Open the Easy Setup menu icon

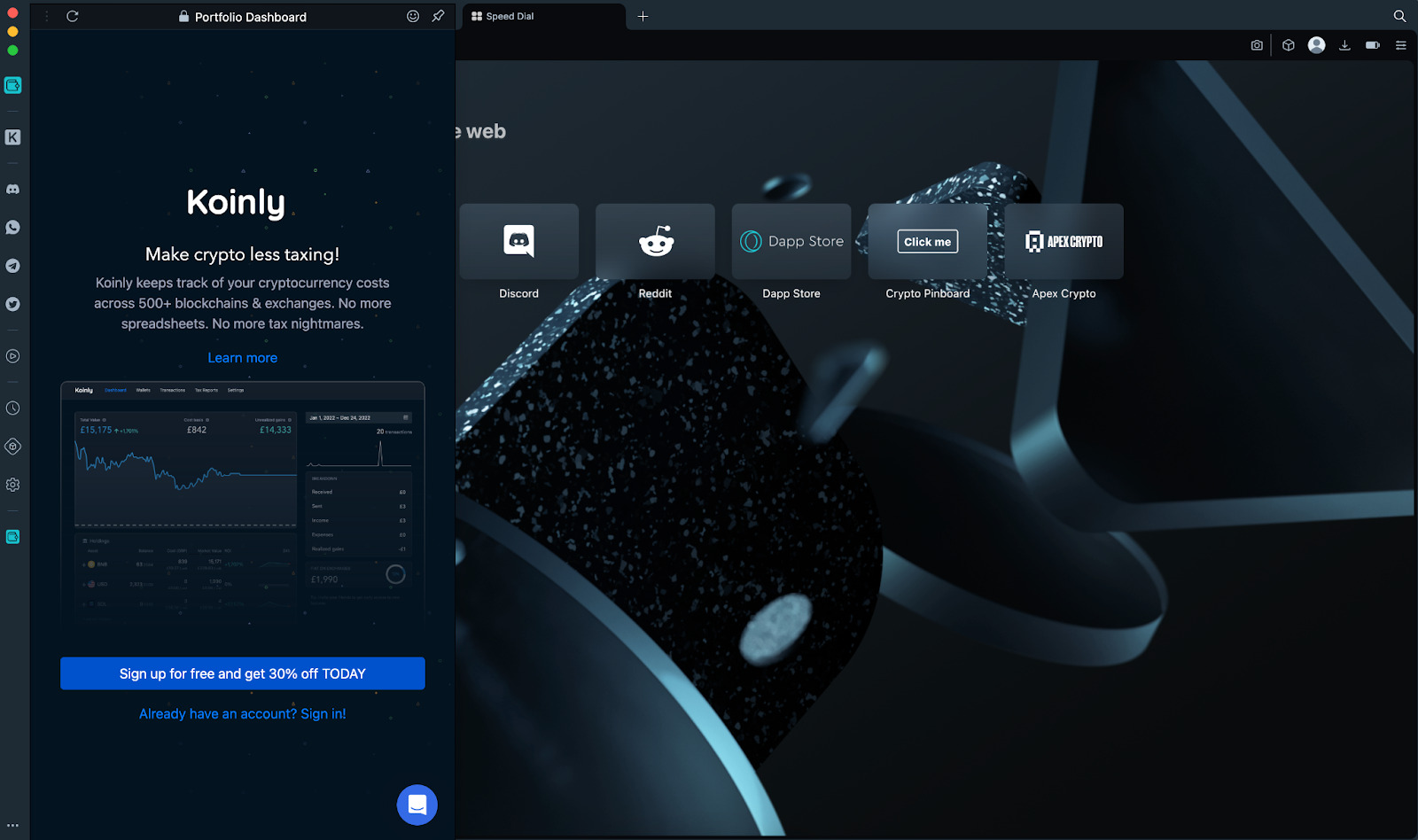[x=1401, y=45]
